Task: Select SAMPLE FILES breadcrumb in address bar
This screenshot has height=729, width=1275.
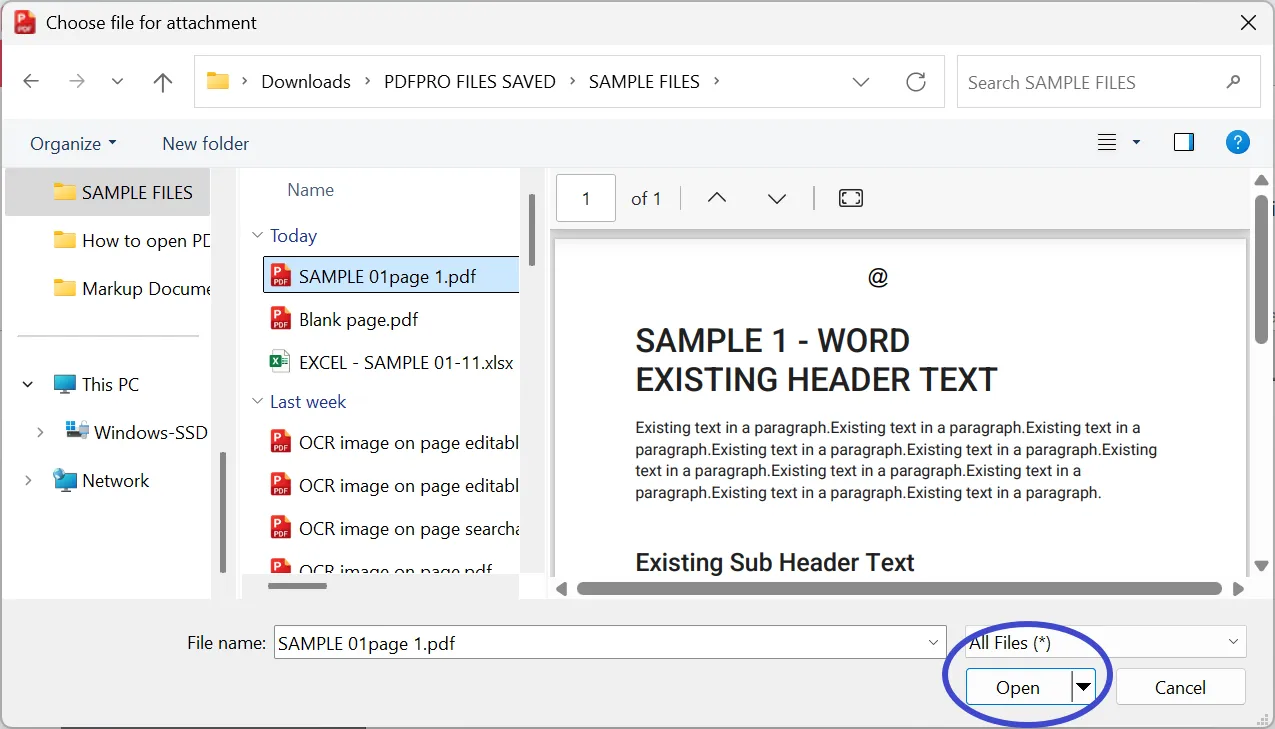Action: click(644, 82)
